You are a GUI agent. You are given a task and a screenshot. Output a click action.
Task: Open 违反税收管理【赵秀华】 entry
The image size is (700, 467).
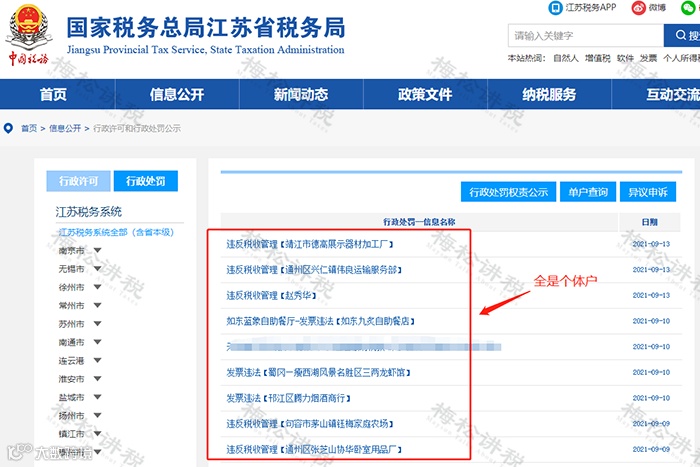tap(271, 296)
